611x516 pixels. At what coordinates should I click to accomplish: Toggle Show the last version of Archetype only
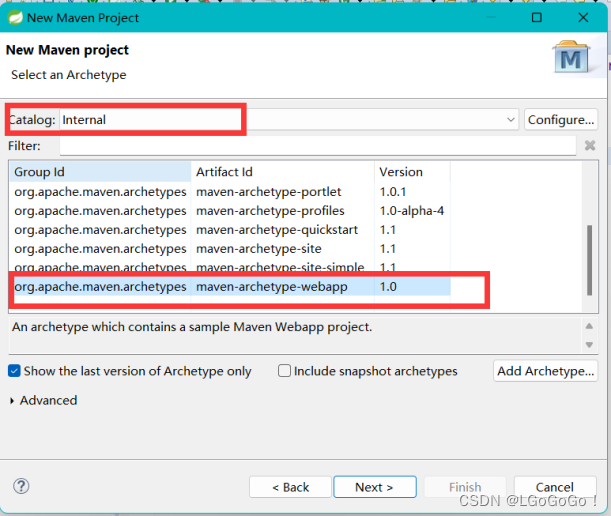pyautogui.click(x=14, y=371)
